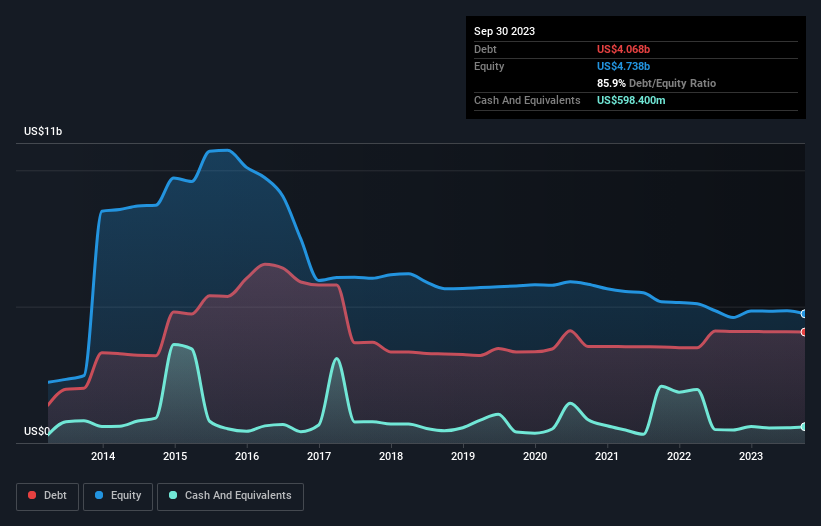Screen dimensions: 821x526
Task: Toggle Cash And Equivalents legend button
Action: point(230,496)
